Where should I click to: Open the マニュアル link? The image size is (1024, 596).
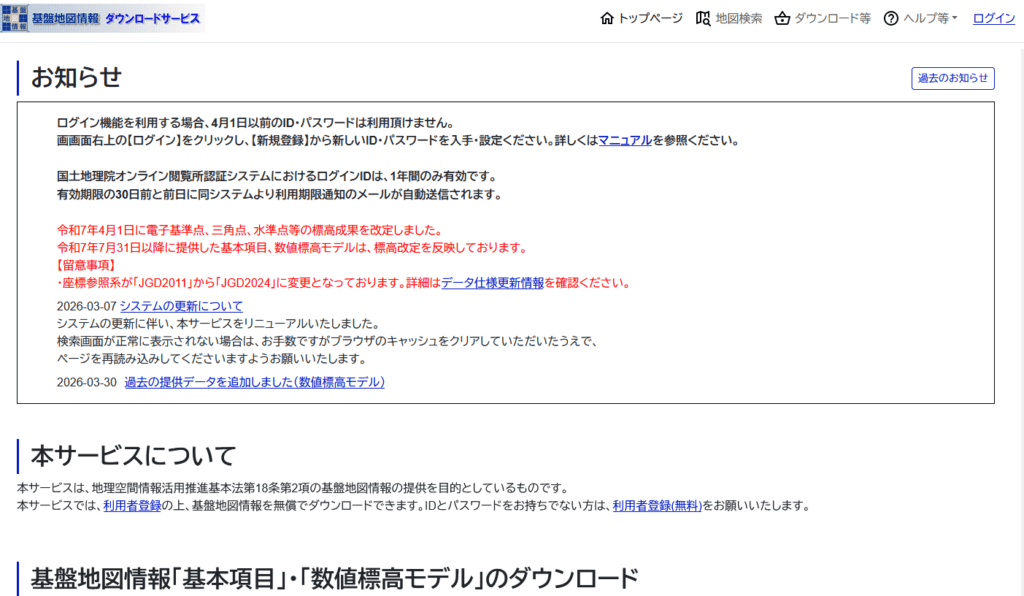625,140
